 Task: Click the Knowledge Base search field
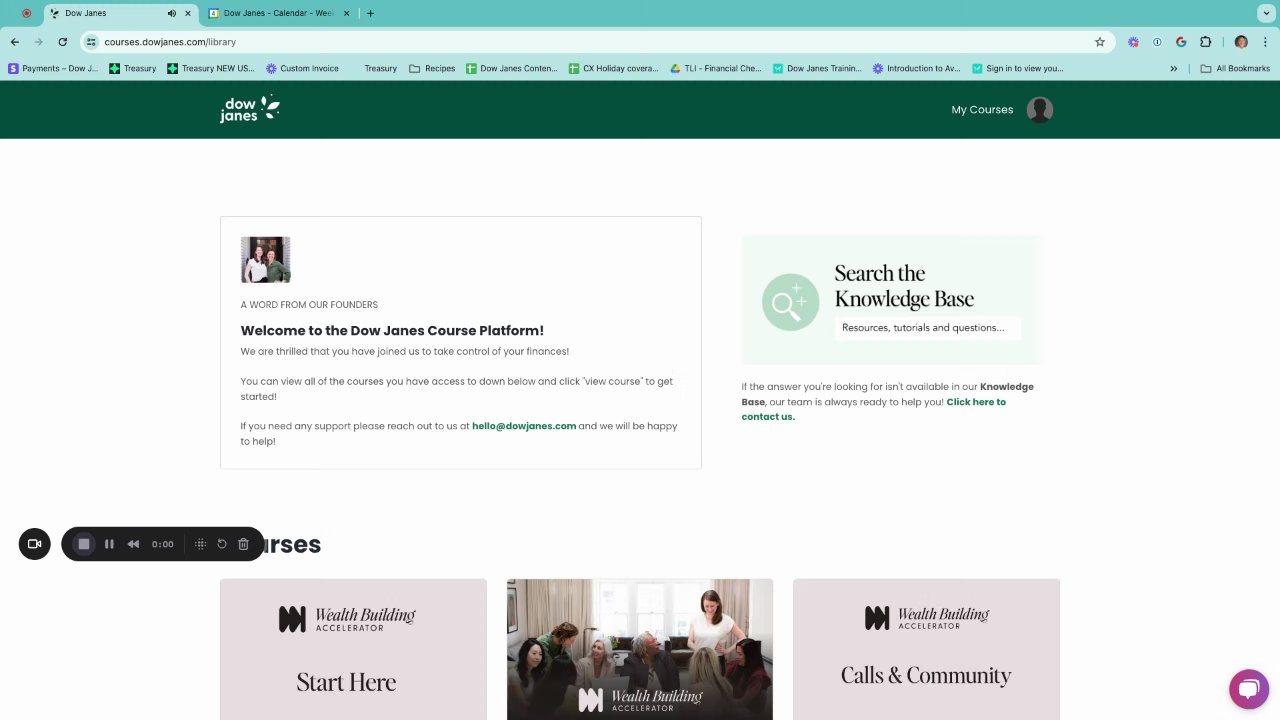(x=927, y=328)
